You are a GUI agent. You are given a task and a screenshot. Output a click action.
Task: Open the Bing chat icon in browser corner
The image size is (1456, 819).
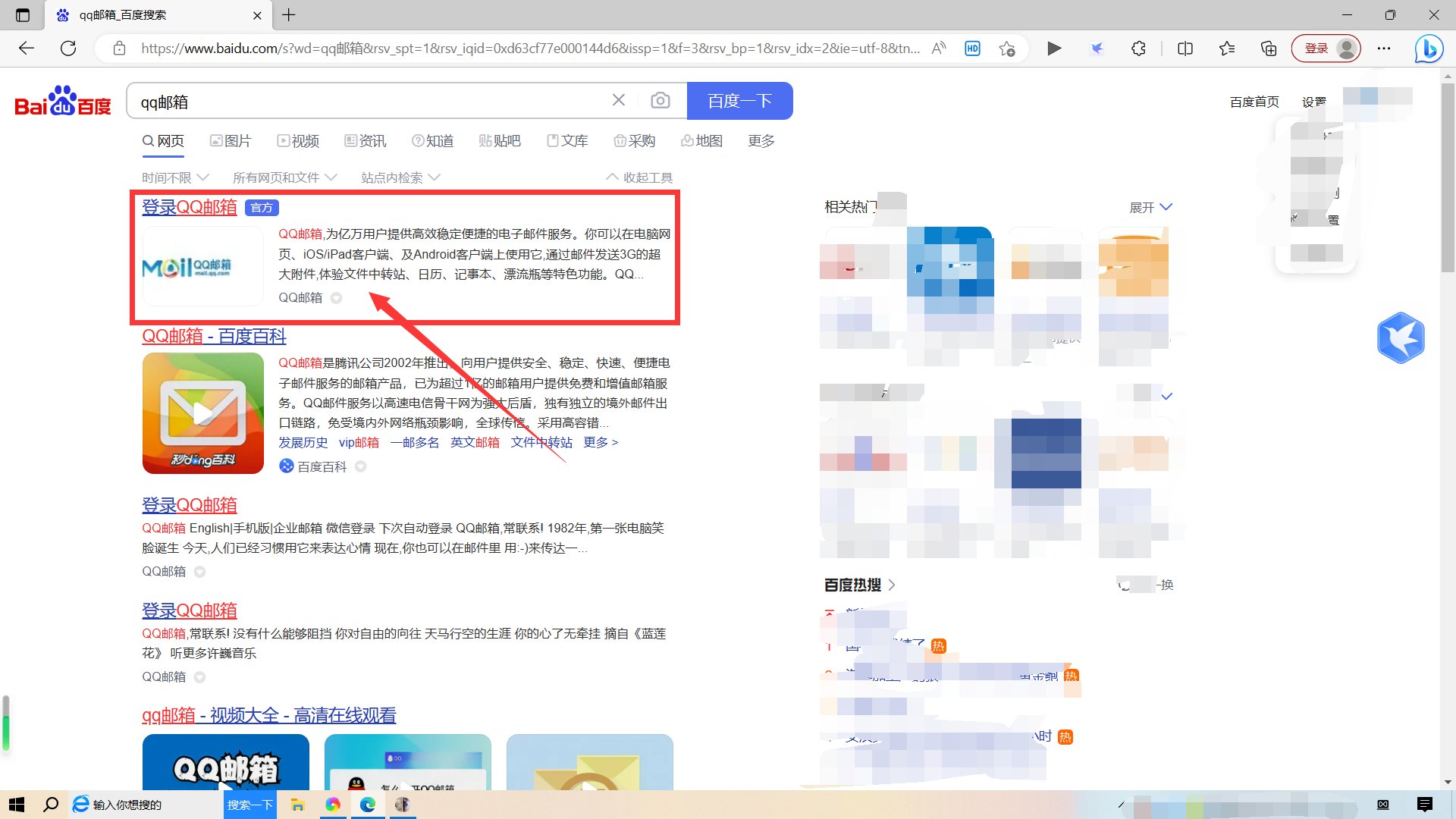(1429, 48)
